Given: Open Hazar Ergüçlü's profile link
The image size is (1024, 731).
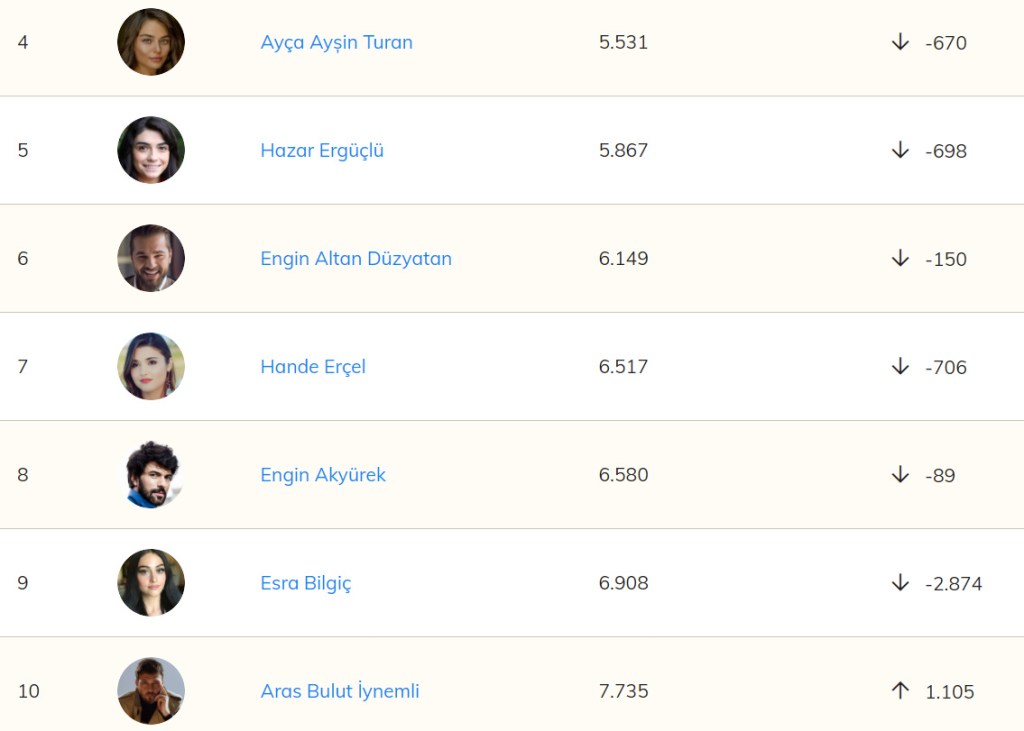Looking at the screenshot, I should click(322, 150).
